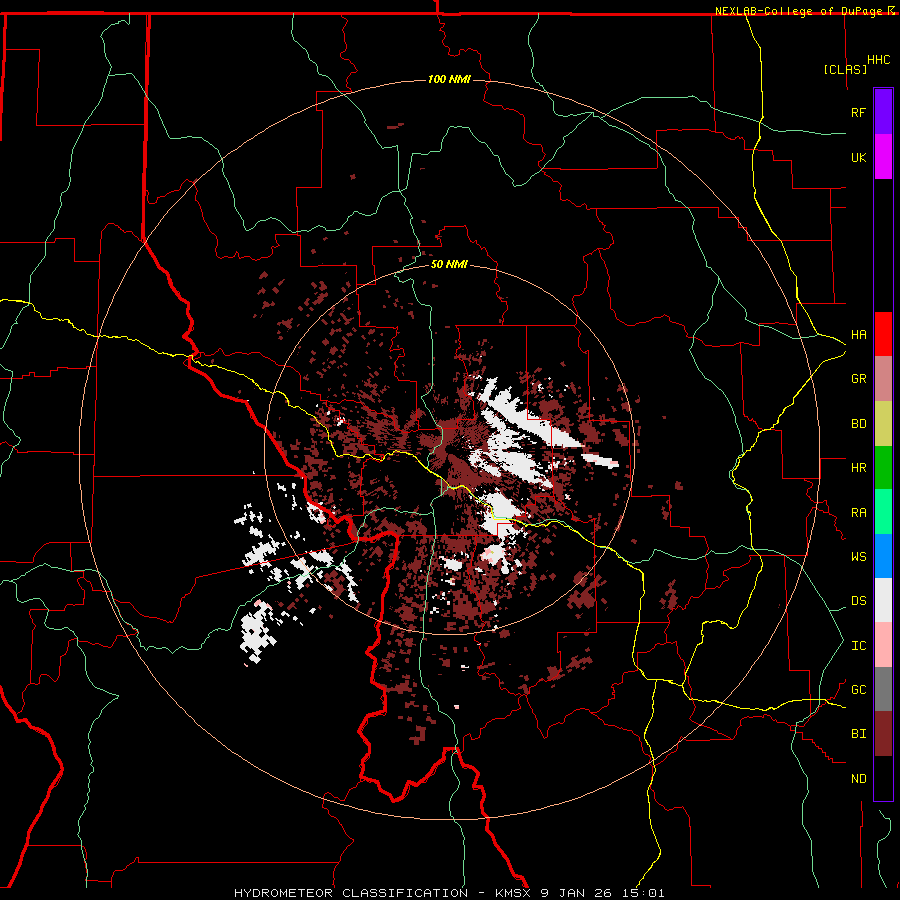Click the [CLAS] units label
The width and height of the screenshot is (900, 900).
coord(845,69)
